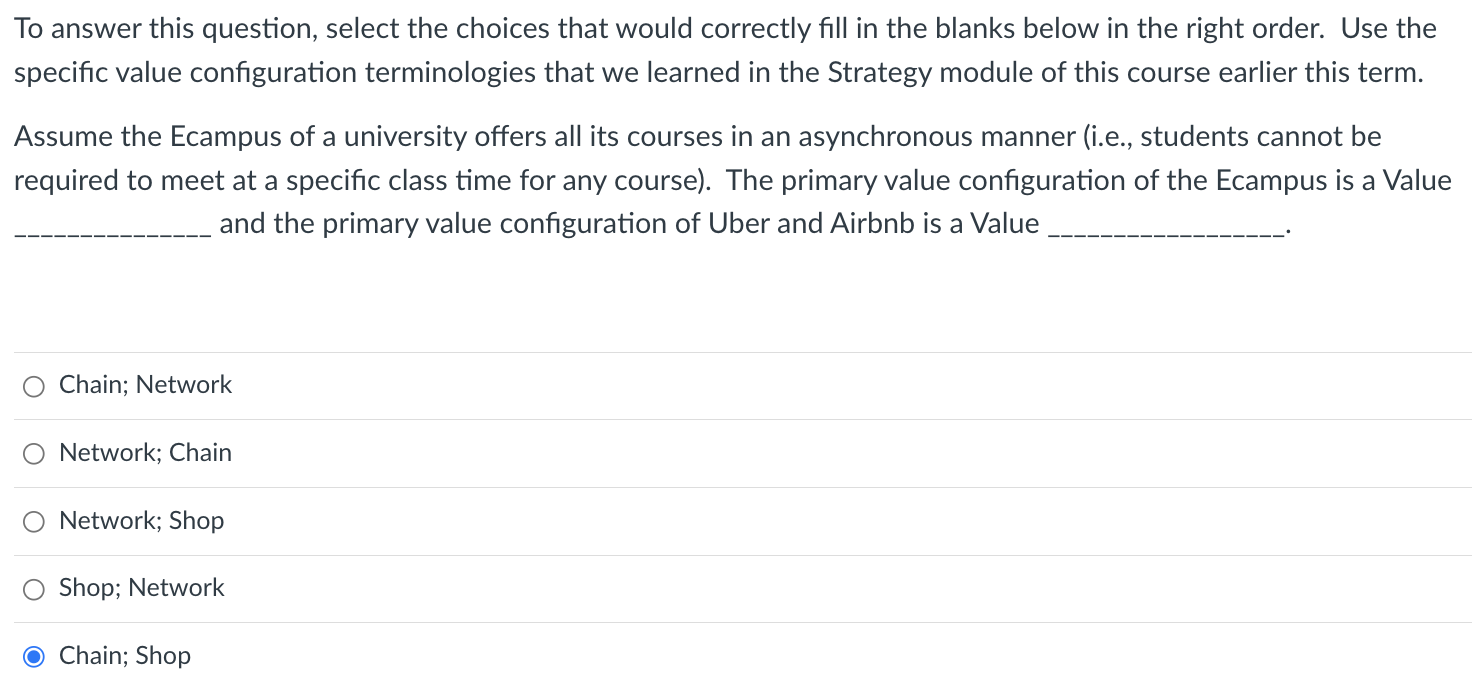
Task: Click the "Network; Shop" option row
Action: point(141,521)
